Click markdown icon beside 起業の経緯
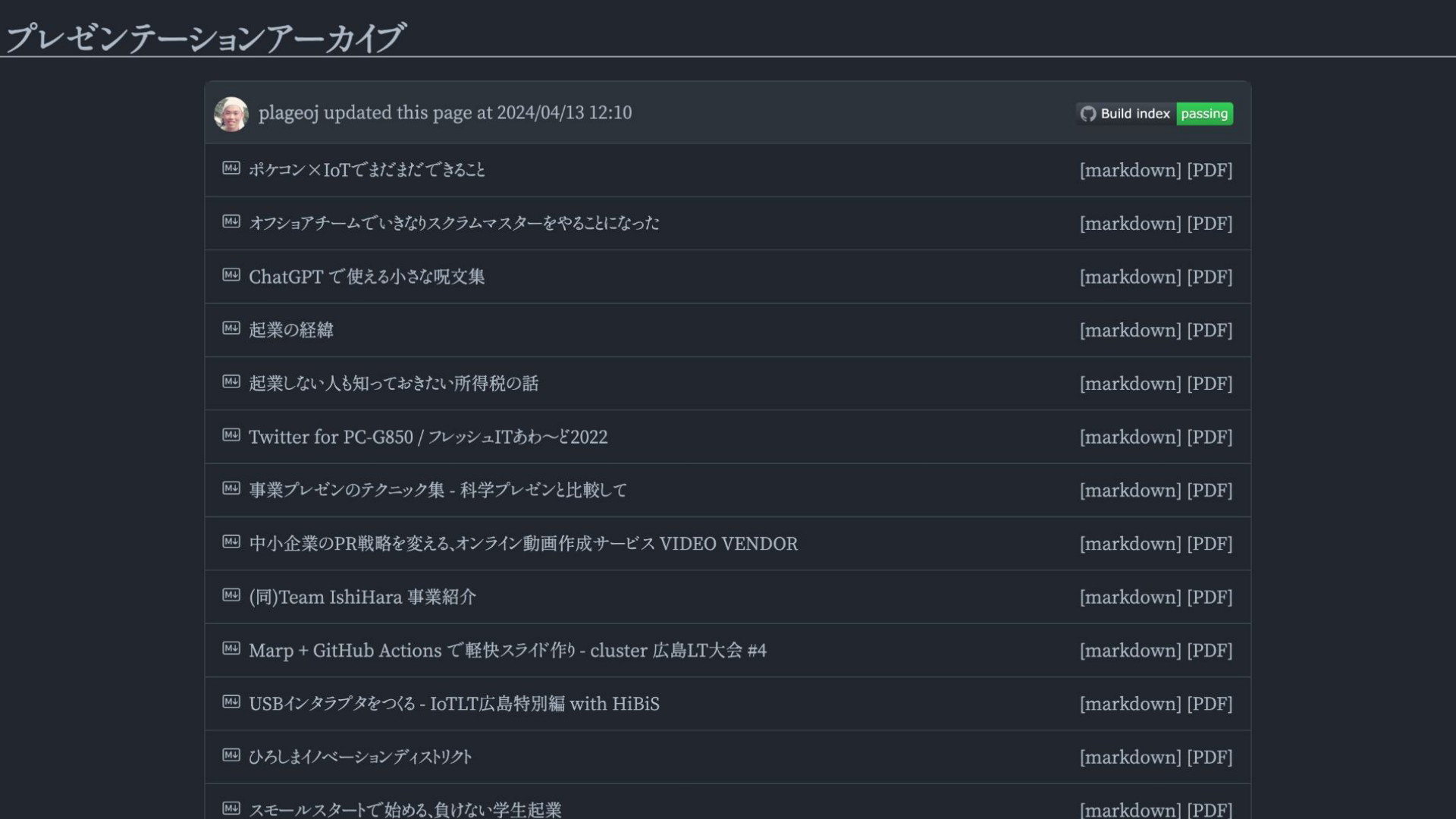1456x819 pixels. [x=231, y=328]
